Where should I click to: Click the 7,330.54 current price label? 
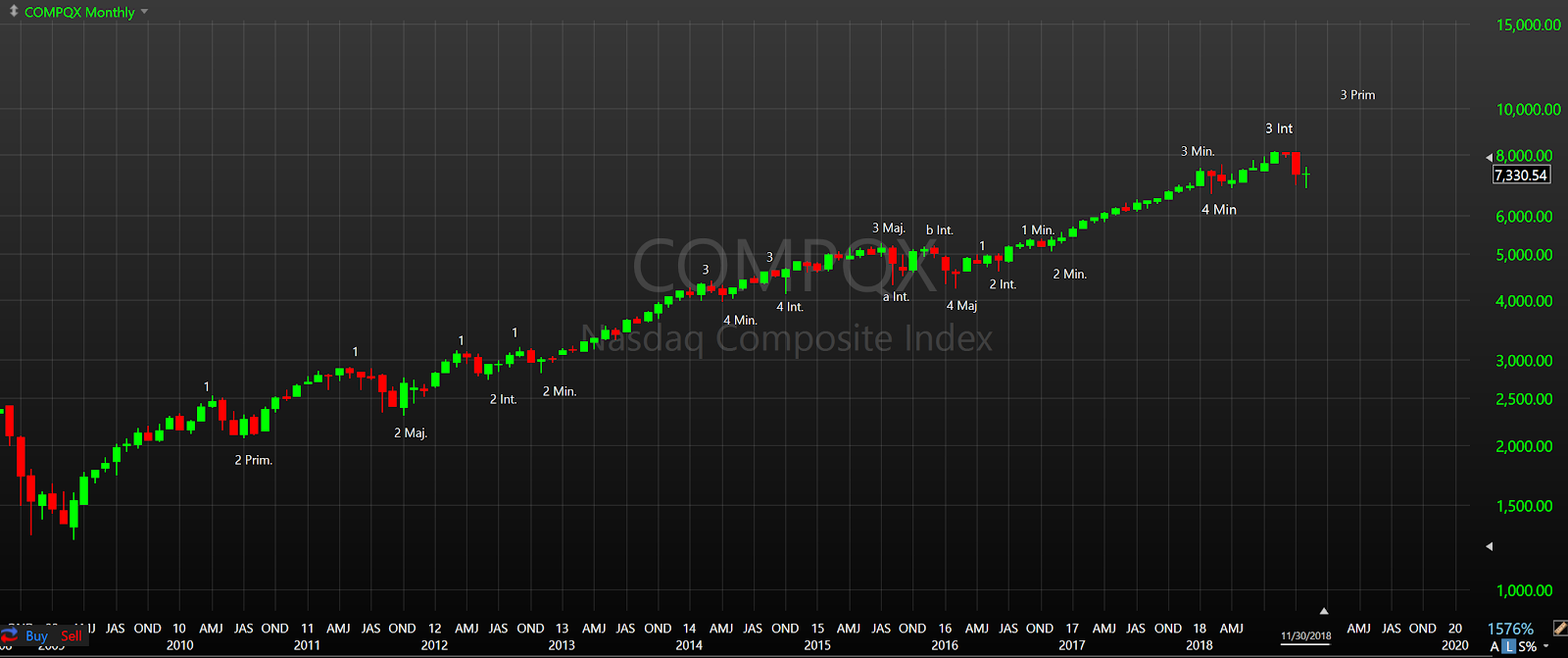[1521, 176]
